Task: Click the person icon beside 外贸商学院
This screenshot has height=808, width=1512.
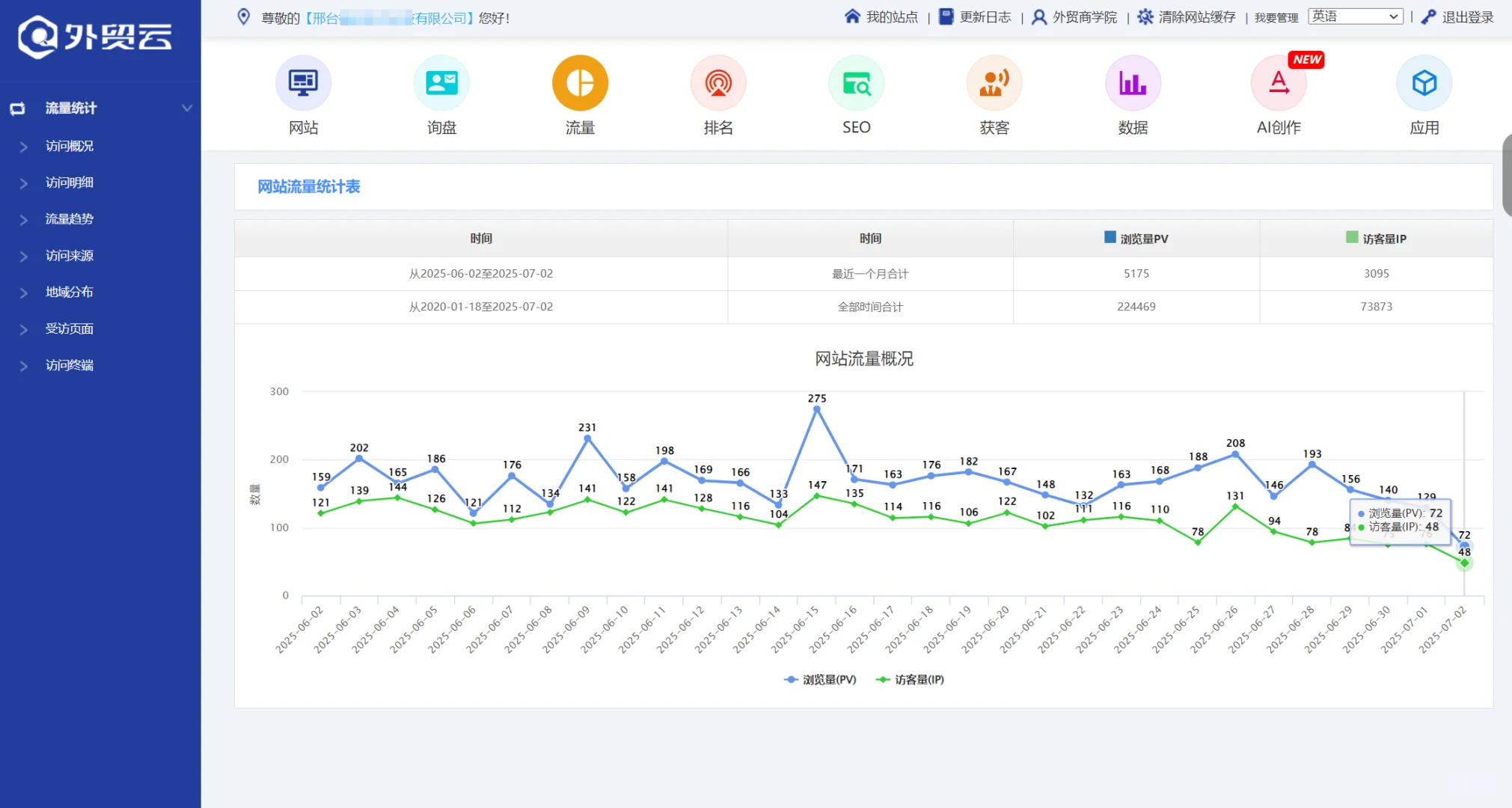Action: [x=1039, y=17]
